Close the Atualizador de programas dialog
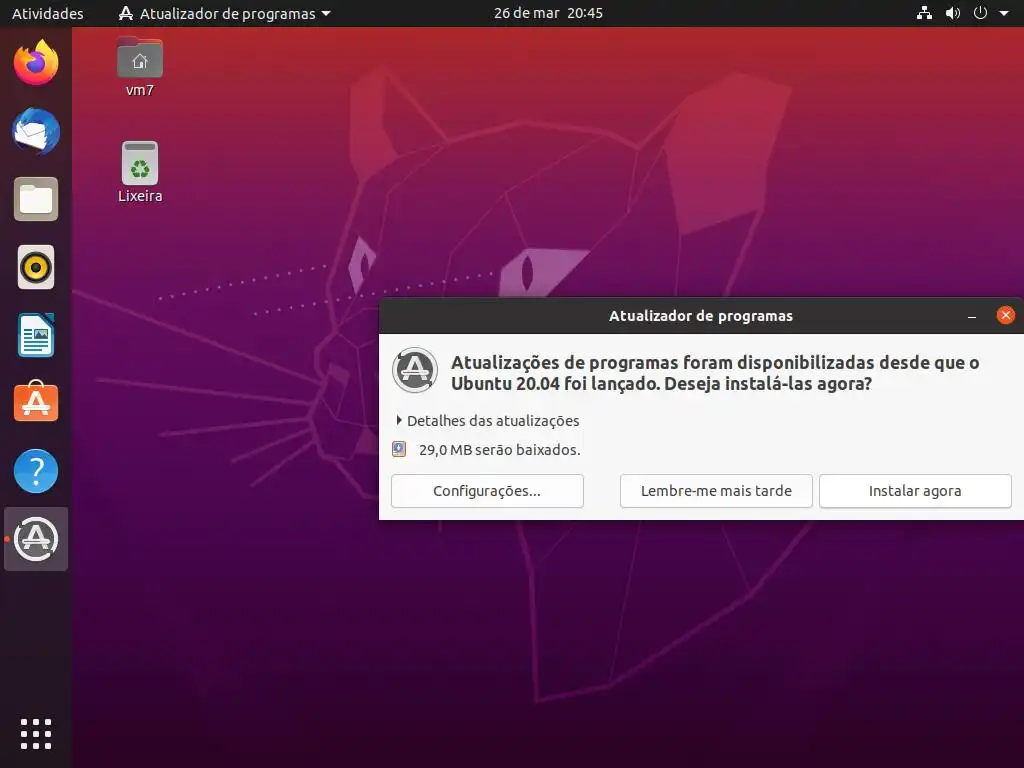This screenshot has width=1024, height=768. (x=1006, y=315)
